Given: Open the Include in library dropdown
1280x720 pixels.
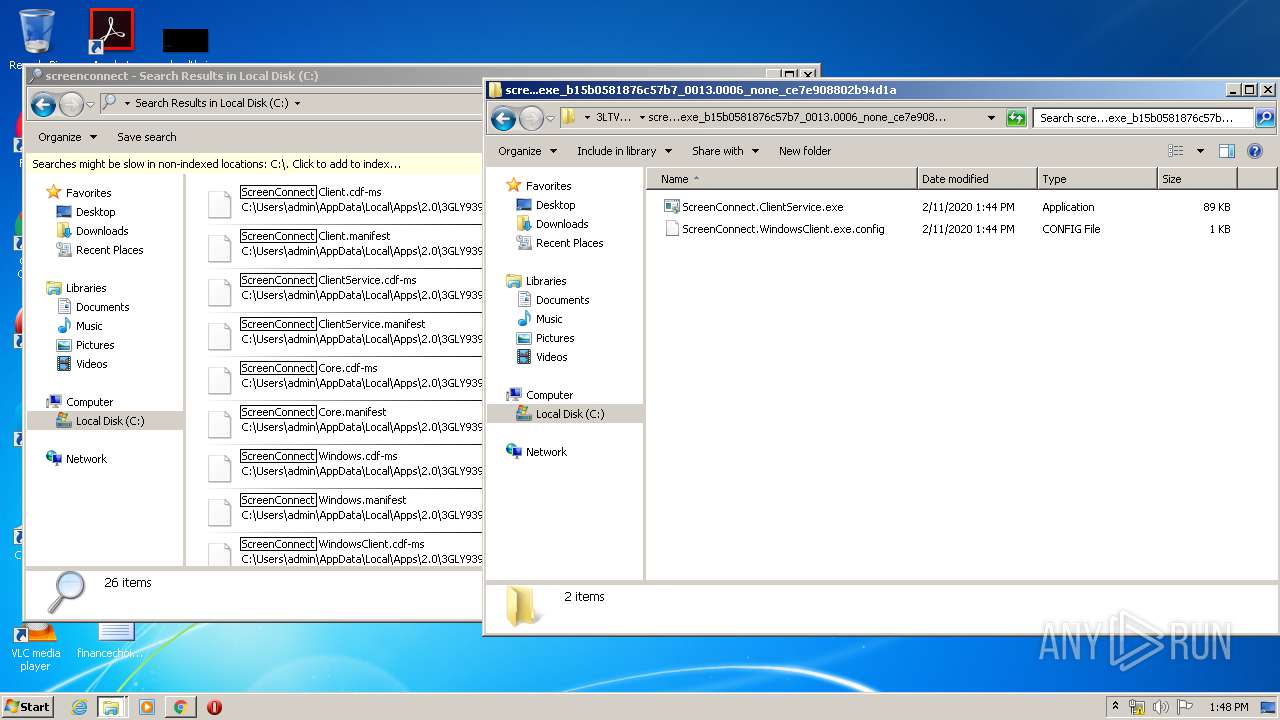Looking at the screenshot, I should tap(624, 151).
